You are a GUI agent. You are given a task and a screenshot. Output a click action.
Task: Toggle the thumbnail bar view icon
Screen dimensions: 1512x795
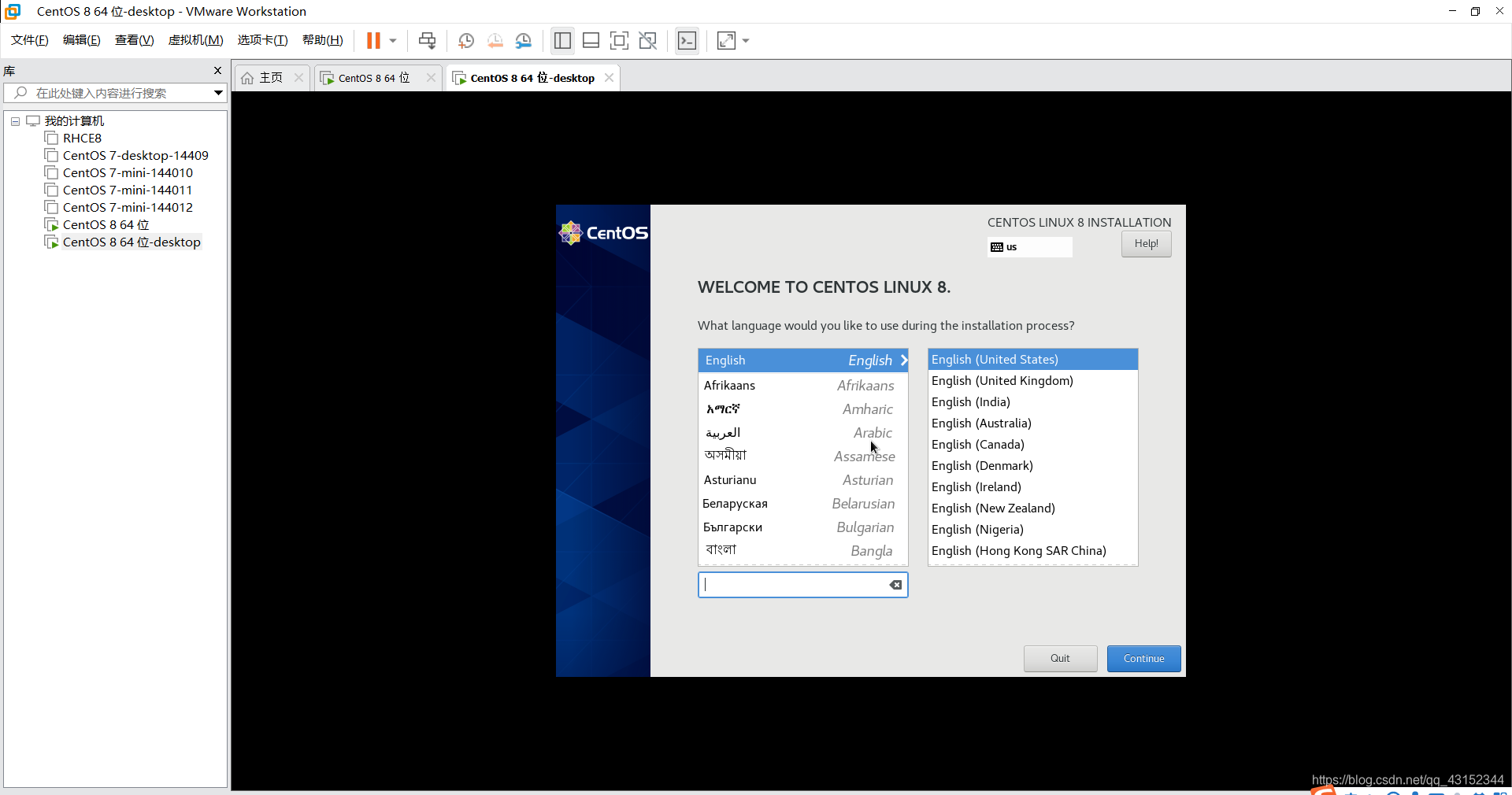[591, 40]
